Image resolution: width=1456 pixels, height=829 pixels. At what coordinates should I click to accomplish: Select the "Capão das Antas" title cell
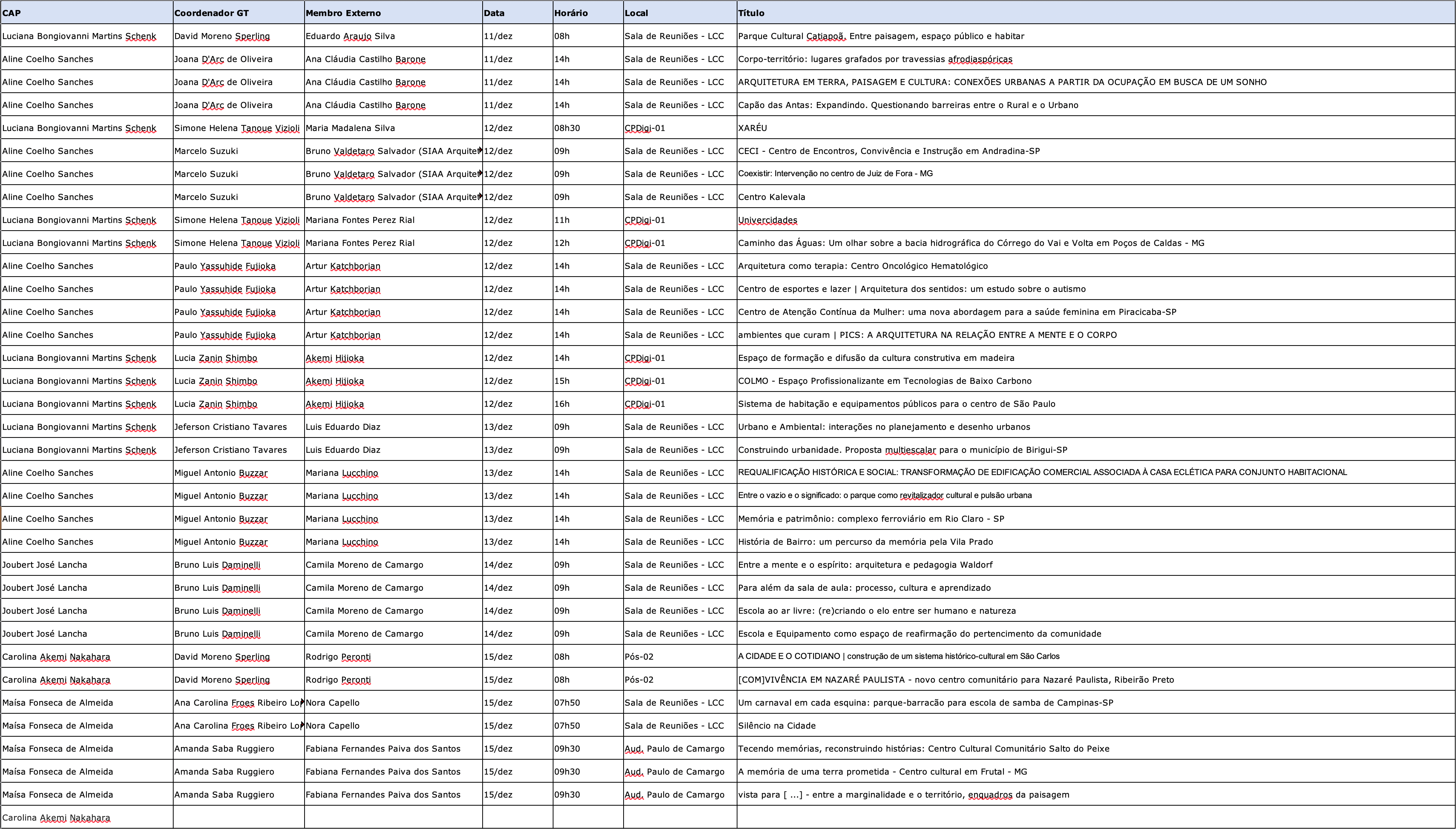[1096, 105]
